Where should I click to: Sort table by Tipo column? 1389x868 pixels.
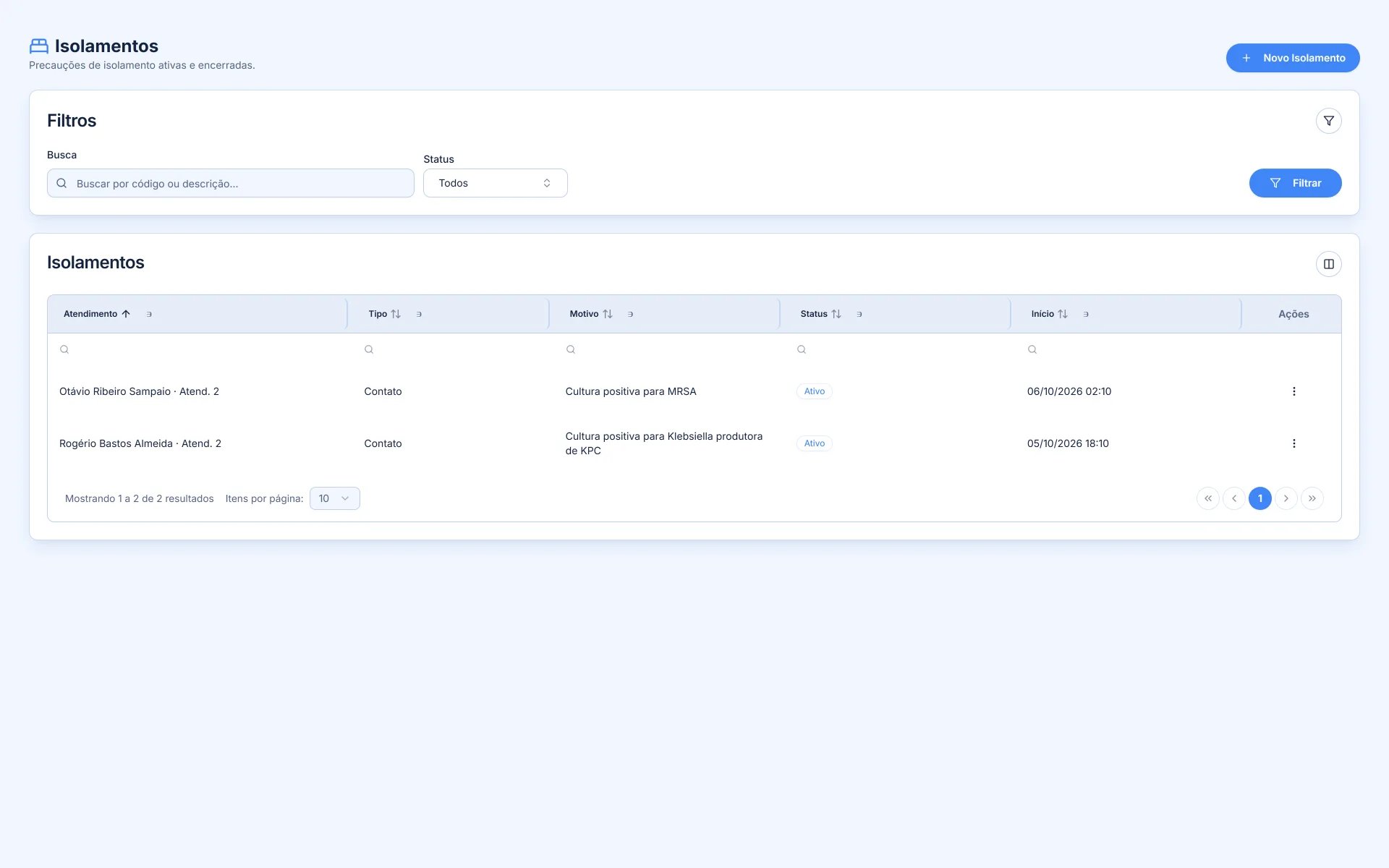[396, 314]
